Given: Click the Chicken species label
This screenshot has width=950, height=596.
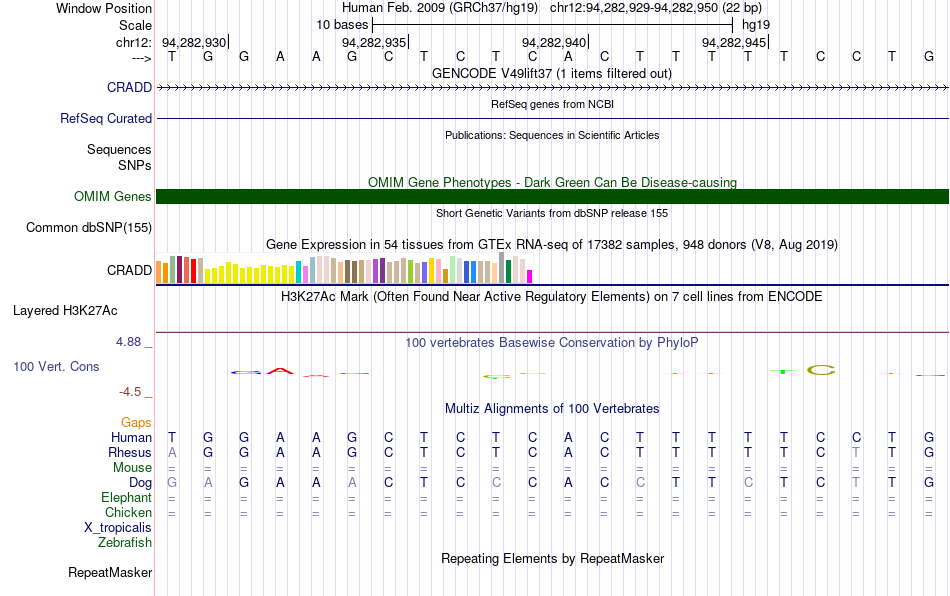Looking at the screenshot, I should (x=128, y=512).
